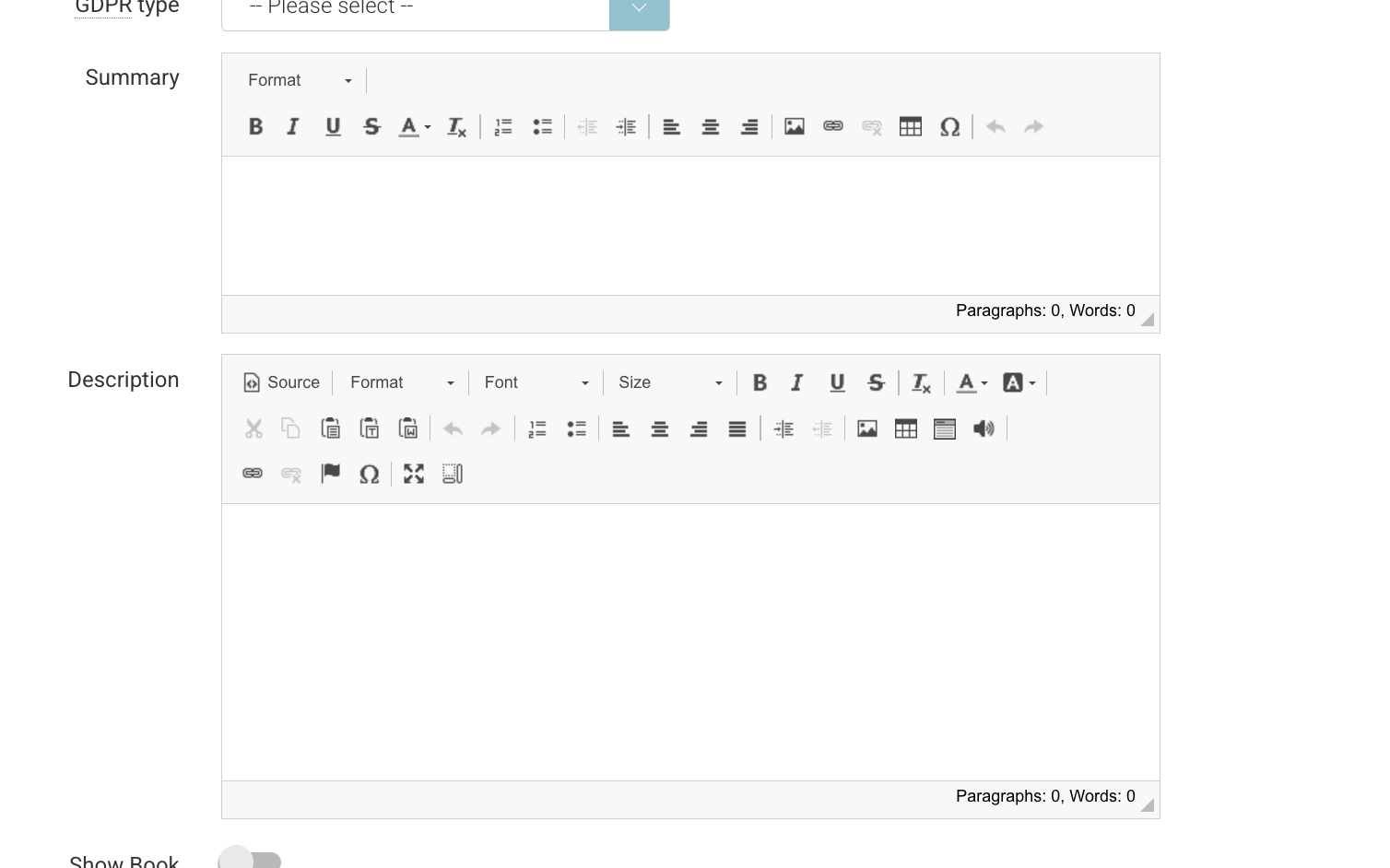
Task: Insert a table from the Summary toolbar
Action: pyautogui.click(x=911, y=126)
